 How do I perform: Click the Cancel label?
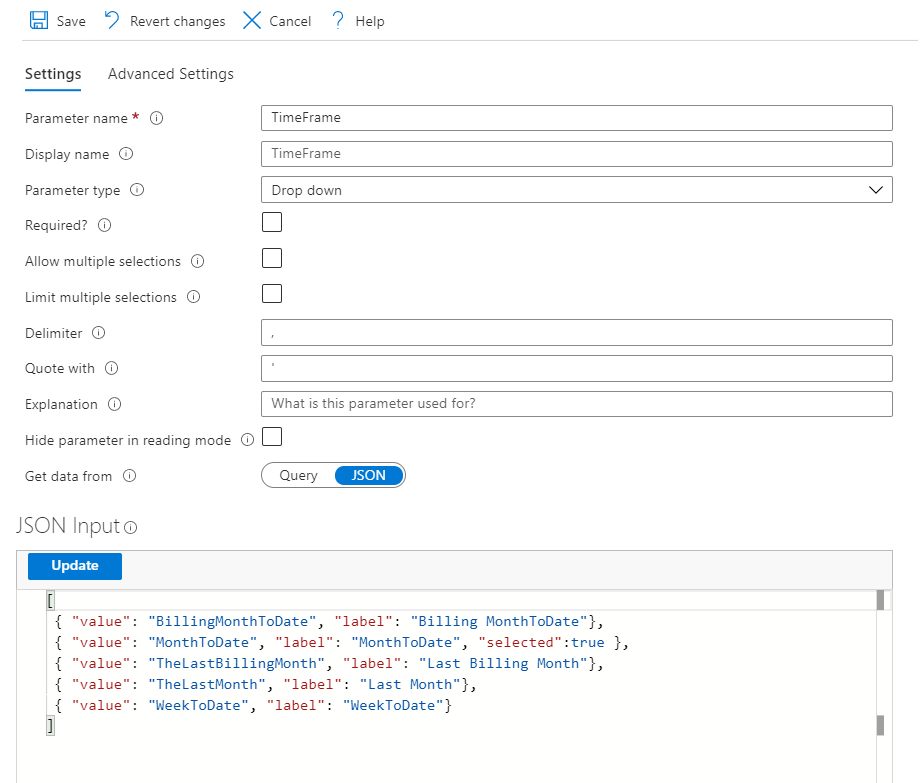290,21
